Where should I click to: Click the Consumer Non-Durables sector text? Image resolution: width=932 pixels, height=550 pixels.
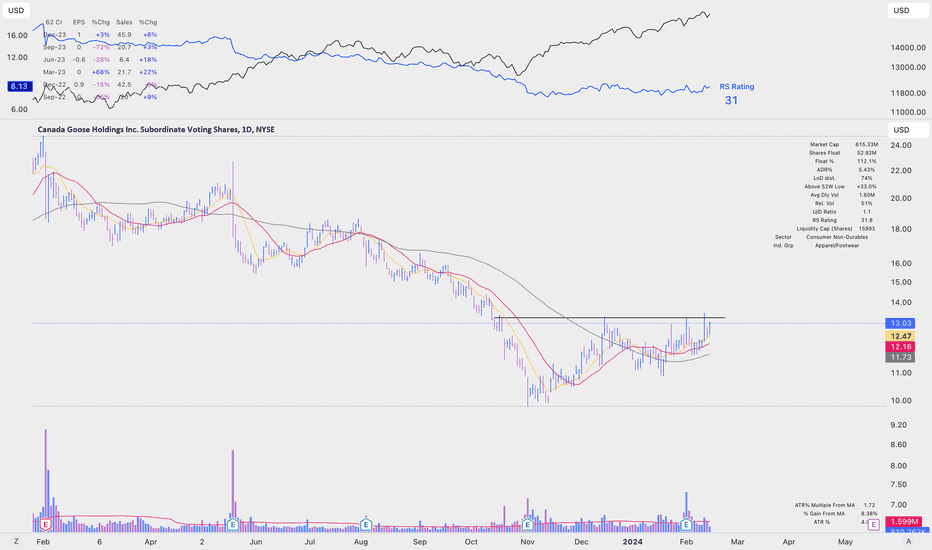837,237
